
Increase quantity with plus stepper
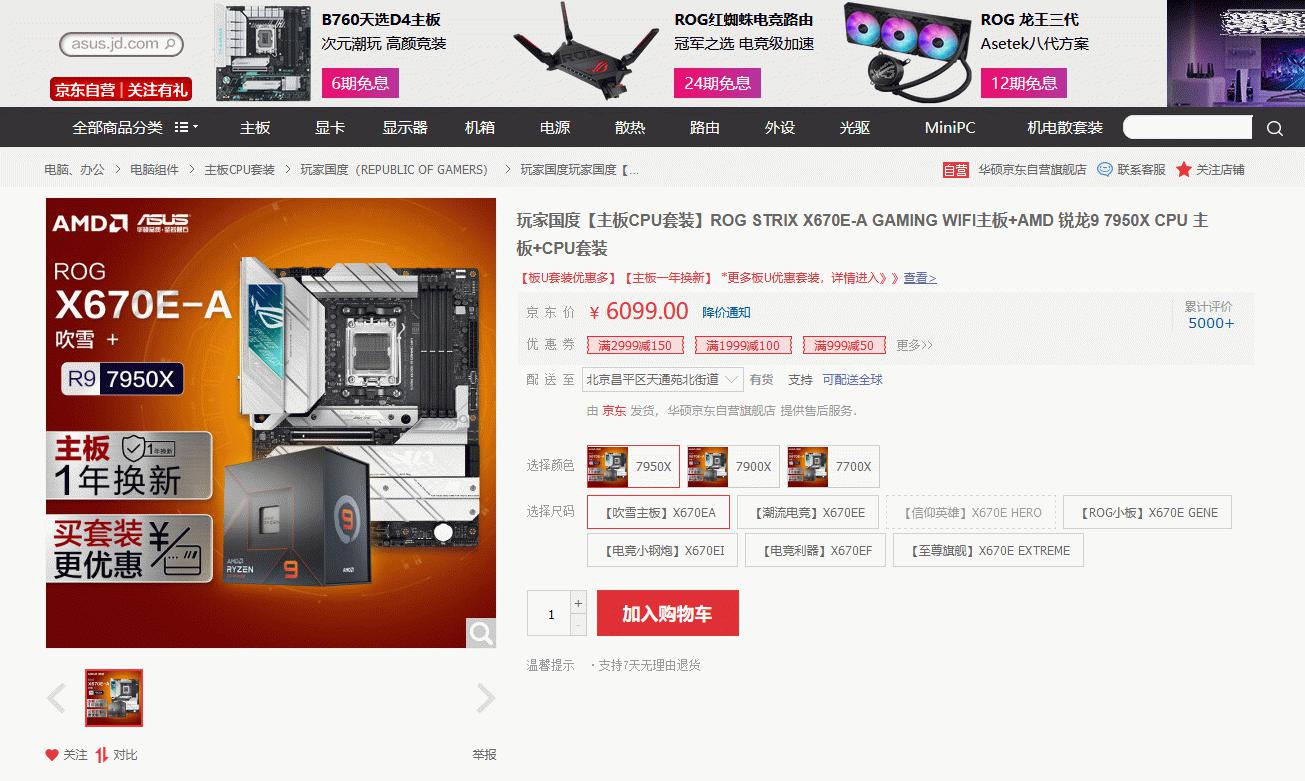pos(578,602)
